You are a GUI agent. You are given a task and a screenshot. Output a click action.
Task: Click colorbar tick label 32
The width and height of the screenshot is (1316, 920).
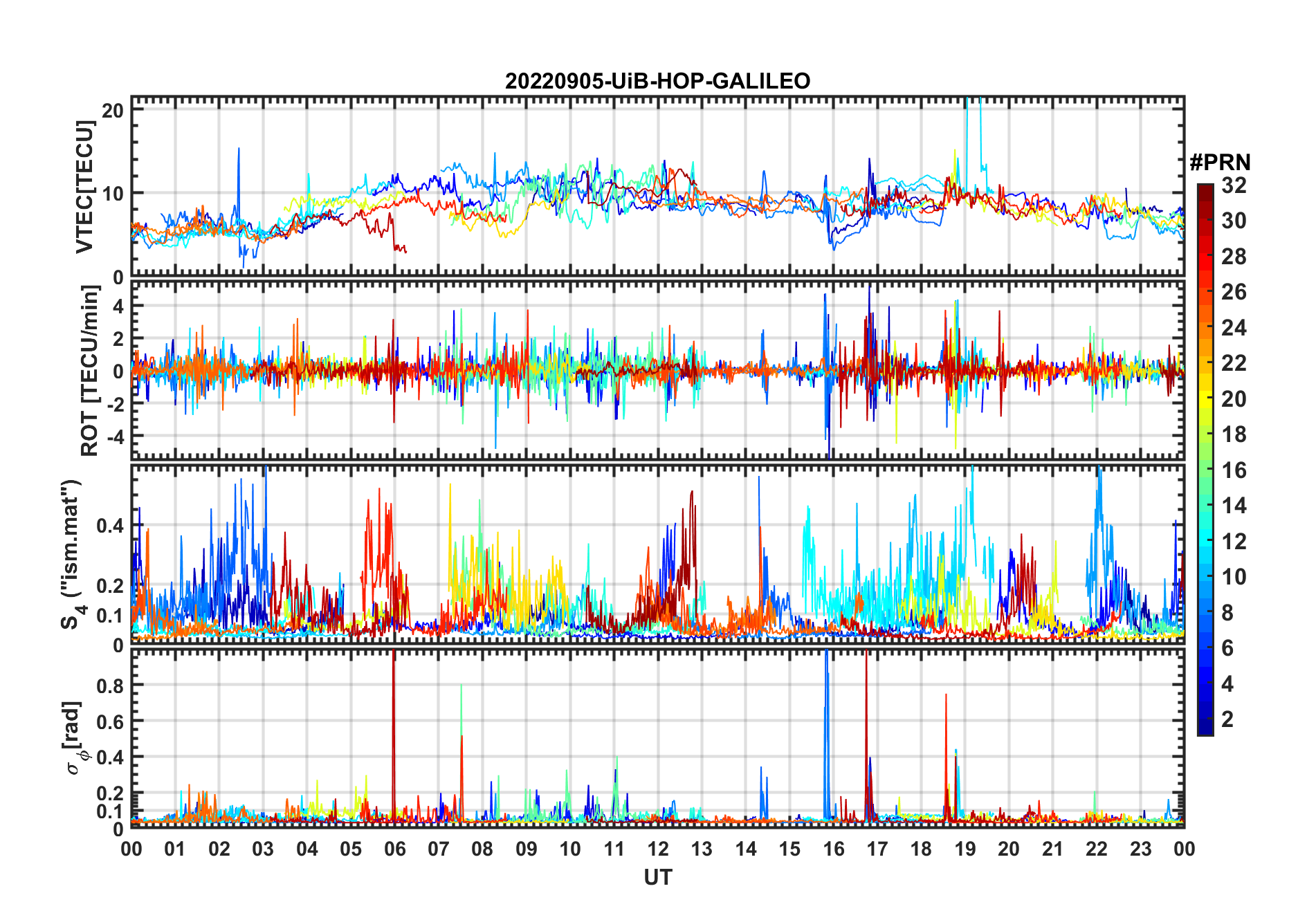click(1234, 185)
